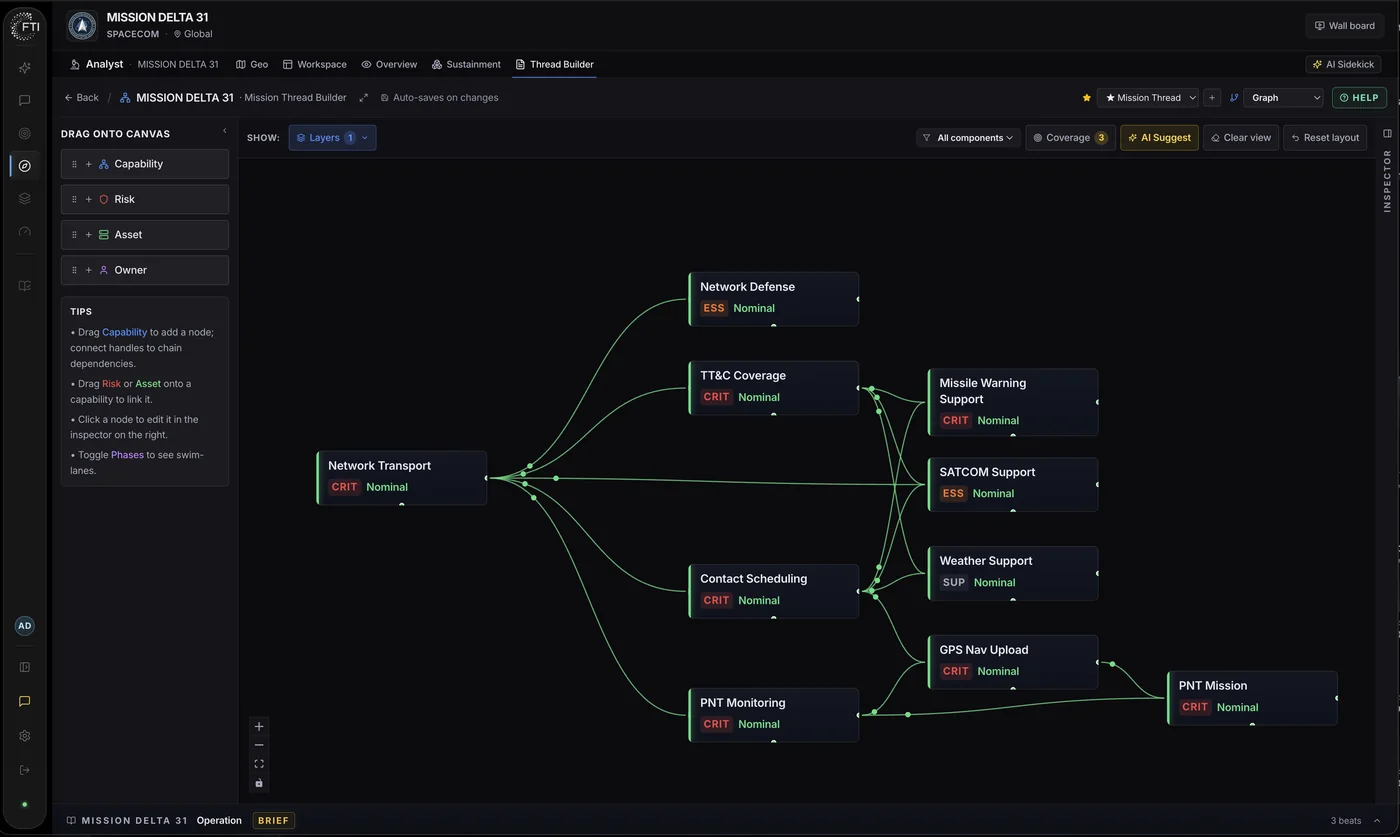Switch to the Workspace tab
The image size is (1400, 837).
pyautogui.click(x=314, y=64)
